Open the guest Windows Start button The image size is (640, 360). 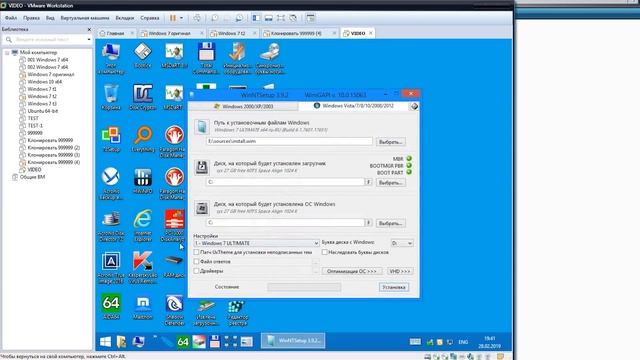[x=105, y=342]
